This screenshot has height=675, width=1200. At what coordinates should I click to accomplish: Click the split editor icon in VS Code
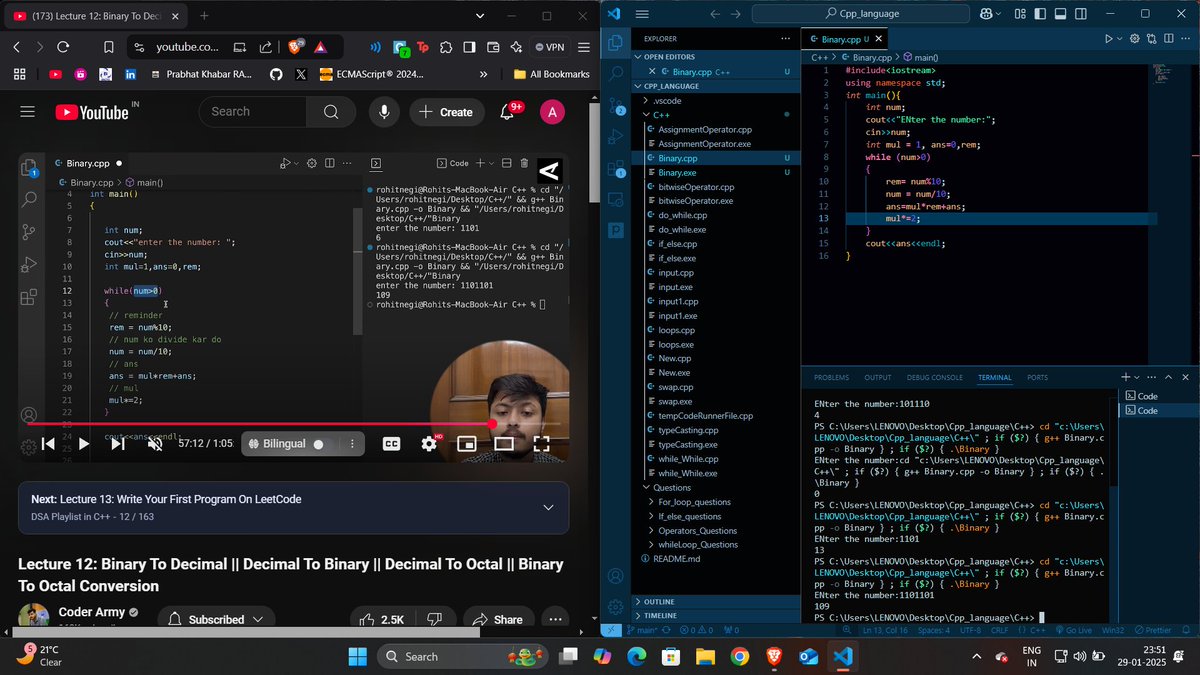tap(1168, 38)
